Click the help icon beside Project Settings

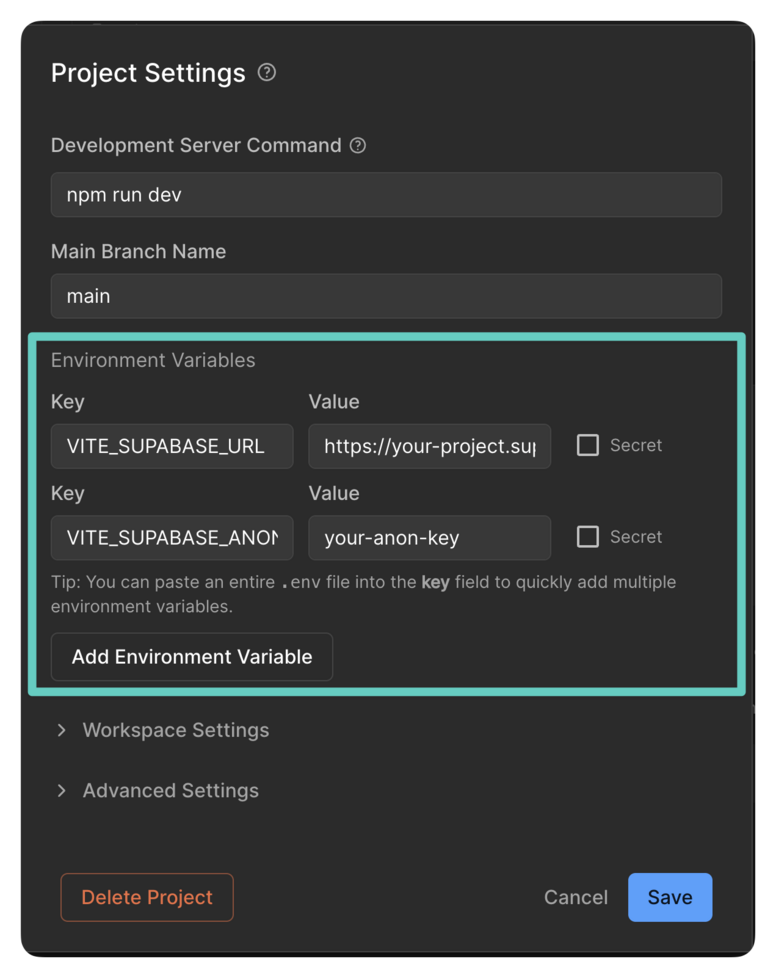tap(267, 73)
